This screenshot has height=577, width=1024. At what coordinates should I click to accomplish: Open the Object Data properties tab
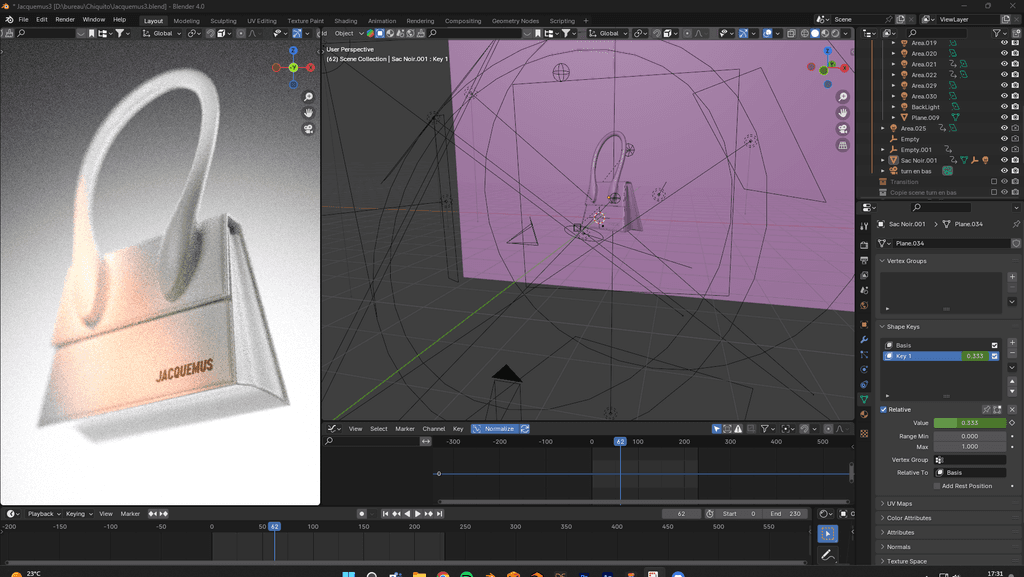click(864, 399)
